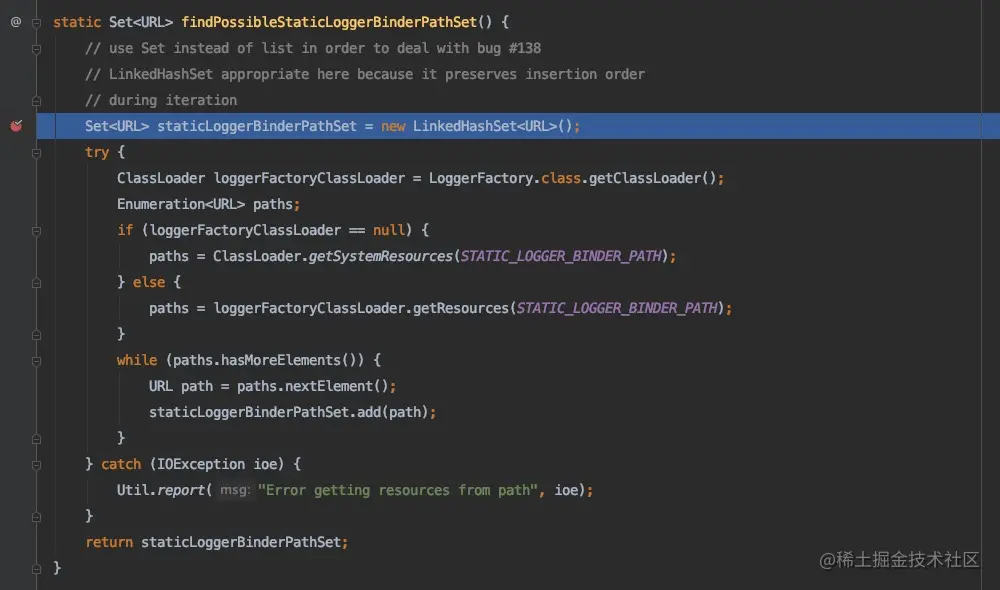Viewport: 1000px width, 590px height.
Task: Remove the breakpoint on staticLoggerBinderPathSet line
Action: click(x=16, y=126)
